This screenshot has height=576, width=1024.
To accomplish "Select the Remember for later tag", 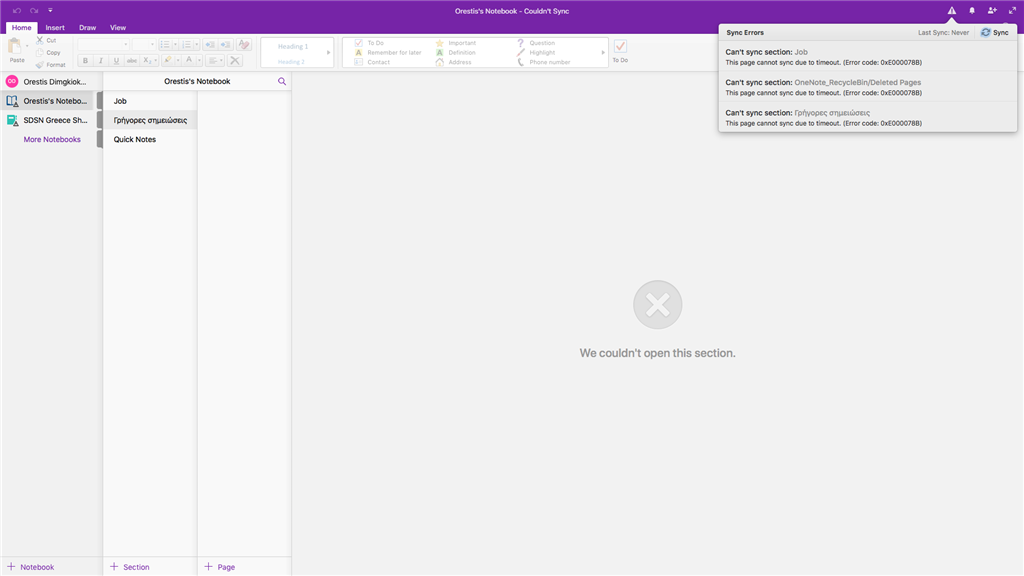I will [388, 52].
